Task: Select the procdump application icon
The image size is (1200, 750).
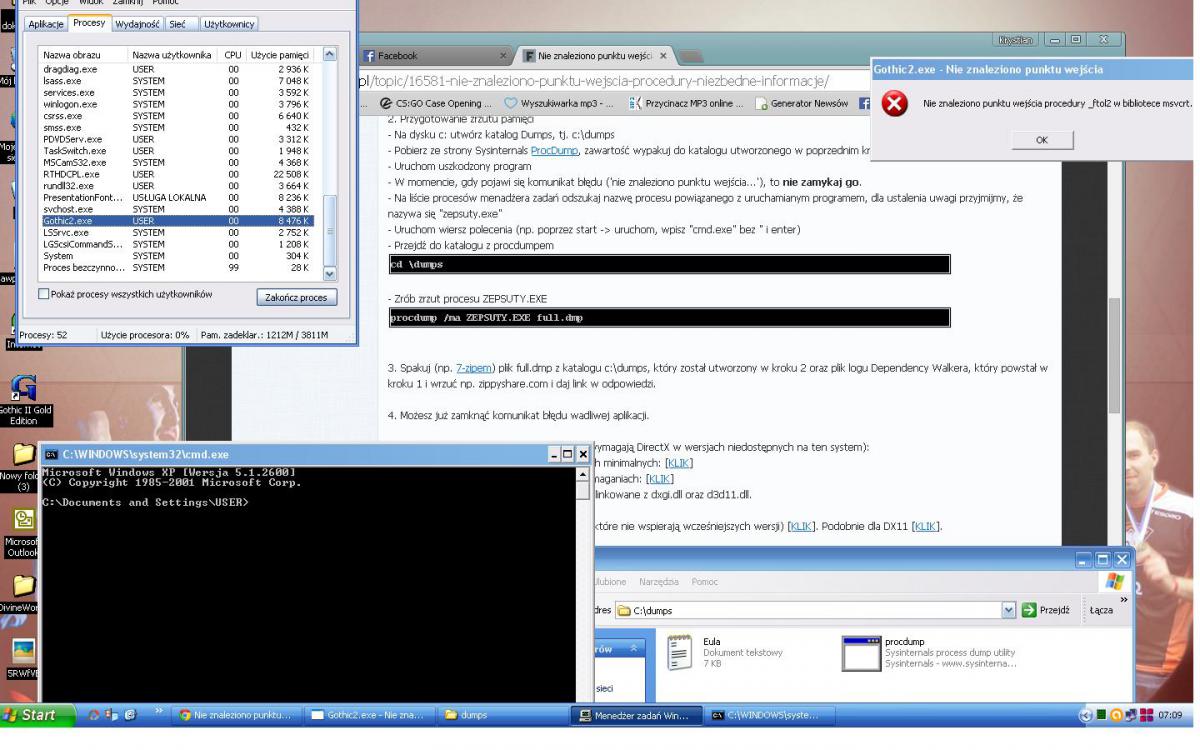Action: 859,653
